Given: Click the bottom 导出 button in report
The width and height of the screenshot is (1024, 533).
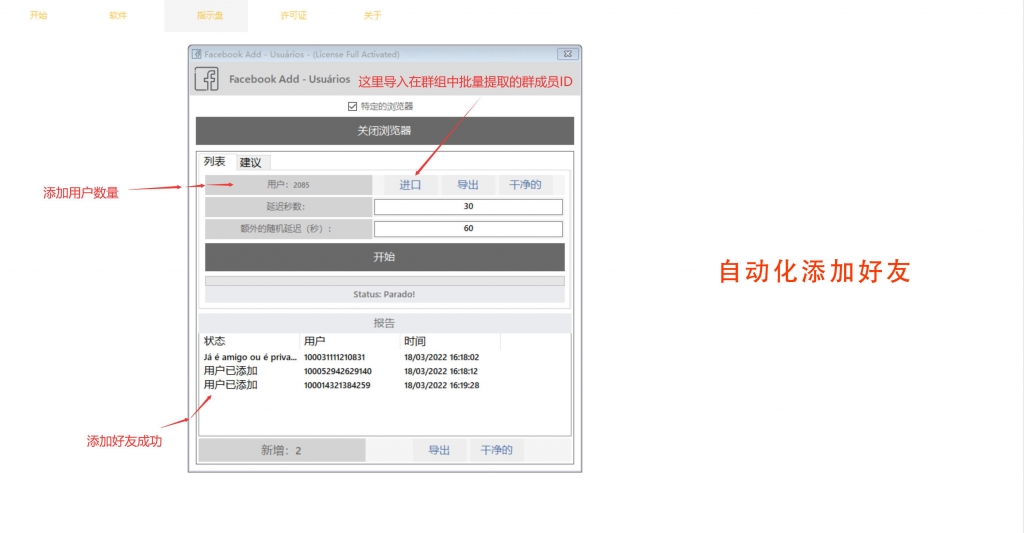Looking at the screenshot, I should (x=439, y=450).
